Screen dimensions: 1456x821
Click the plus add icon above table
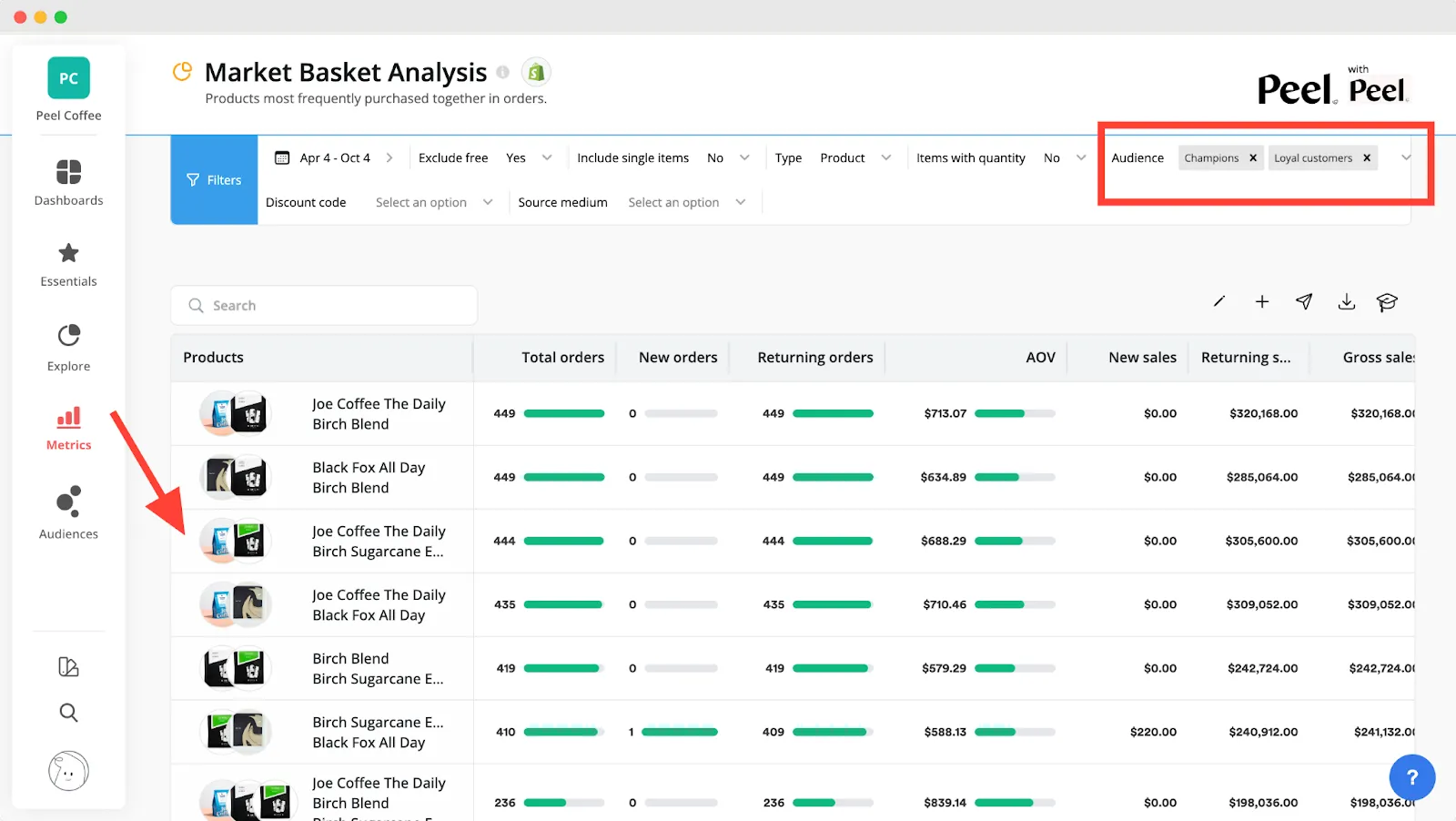(x=1262, y=301)
